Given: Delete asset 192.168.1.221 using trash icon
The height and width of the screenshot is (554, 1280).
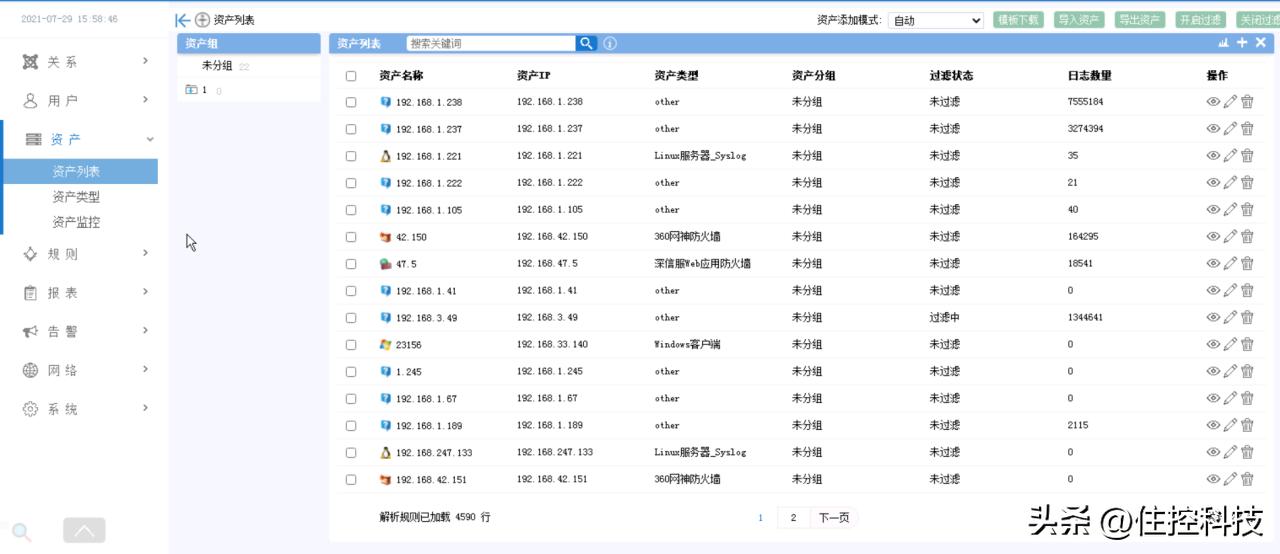Looking at the screenshot, I should point(1247,155).
